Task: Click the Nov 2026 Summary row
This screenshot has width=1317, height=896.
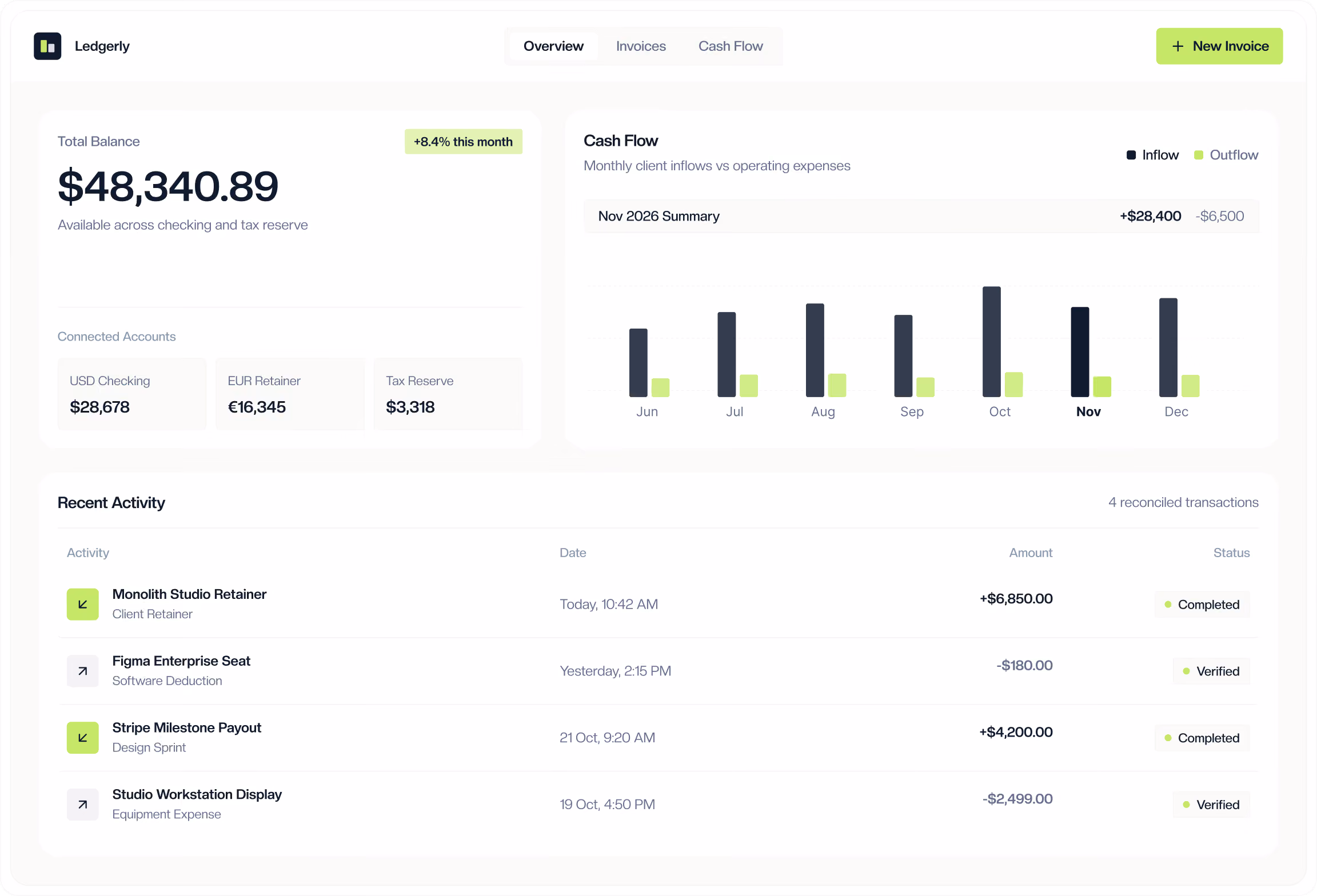Action: [921, 217]
